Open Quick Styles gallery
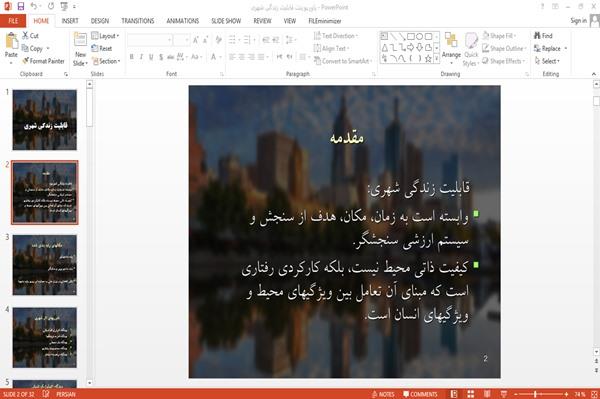This screenshot has height=399, width=600. coord(471,50)
